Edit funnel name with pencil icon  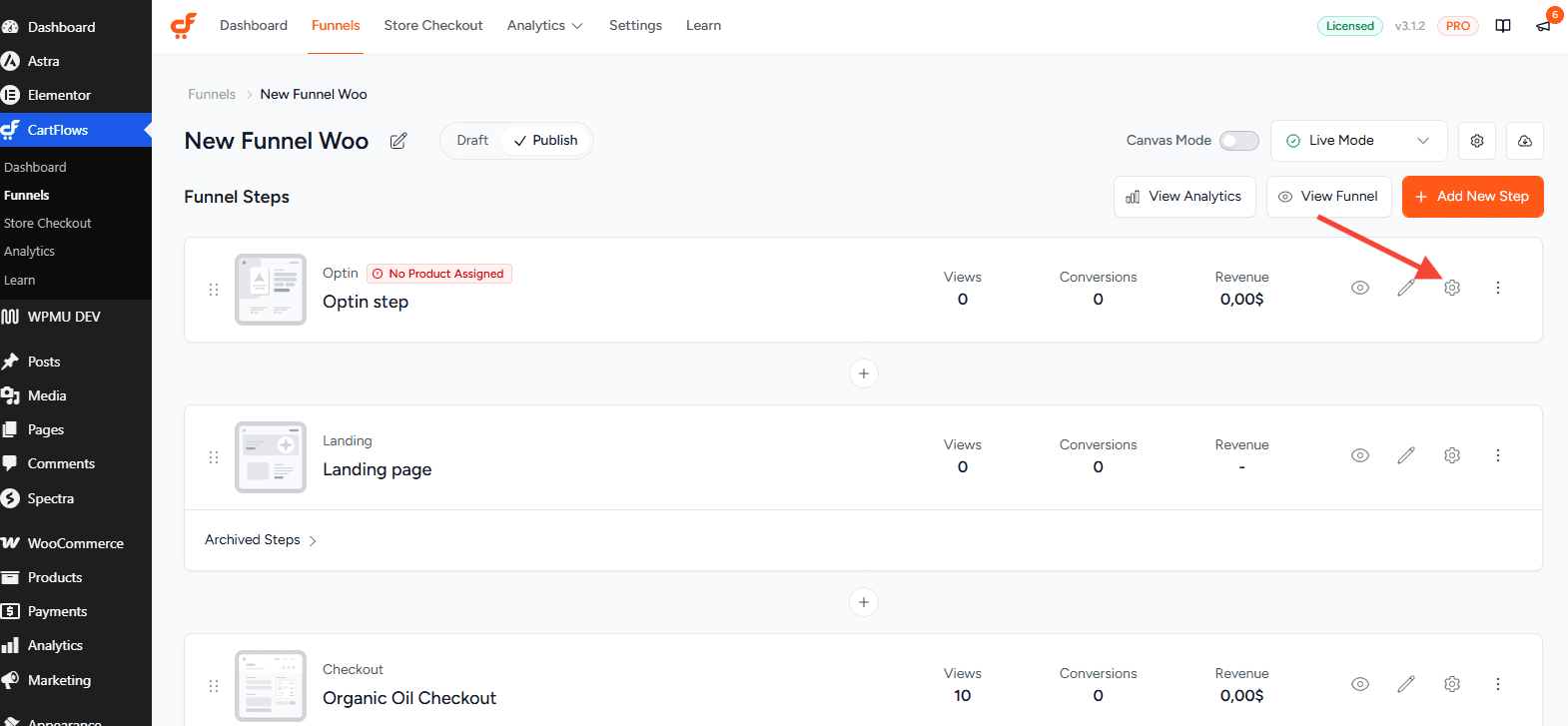[x=398, y=141]
